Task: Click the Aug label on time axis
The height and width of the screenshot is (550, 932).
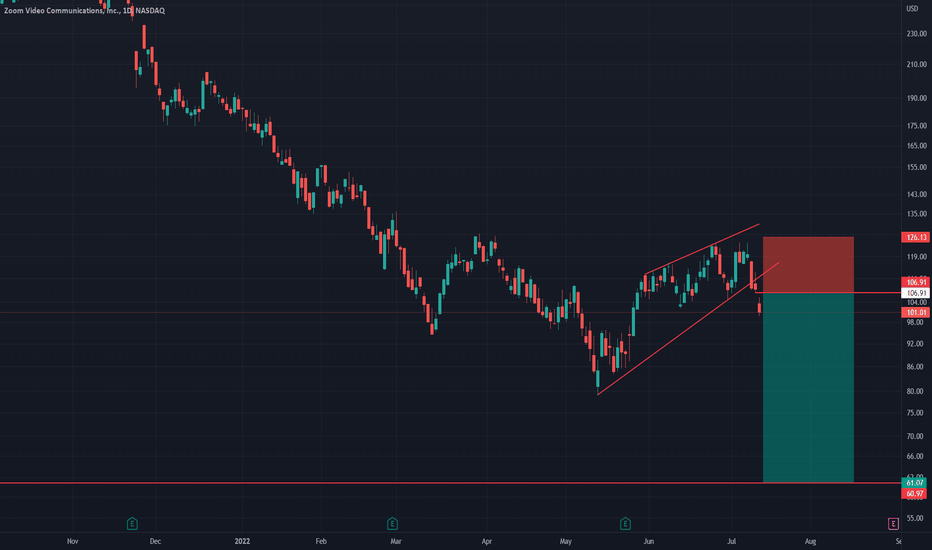Action: click(x=810, y=541)
